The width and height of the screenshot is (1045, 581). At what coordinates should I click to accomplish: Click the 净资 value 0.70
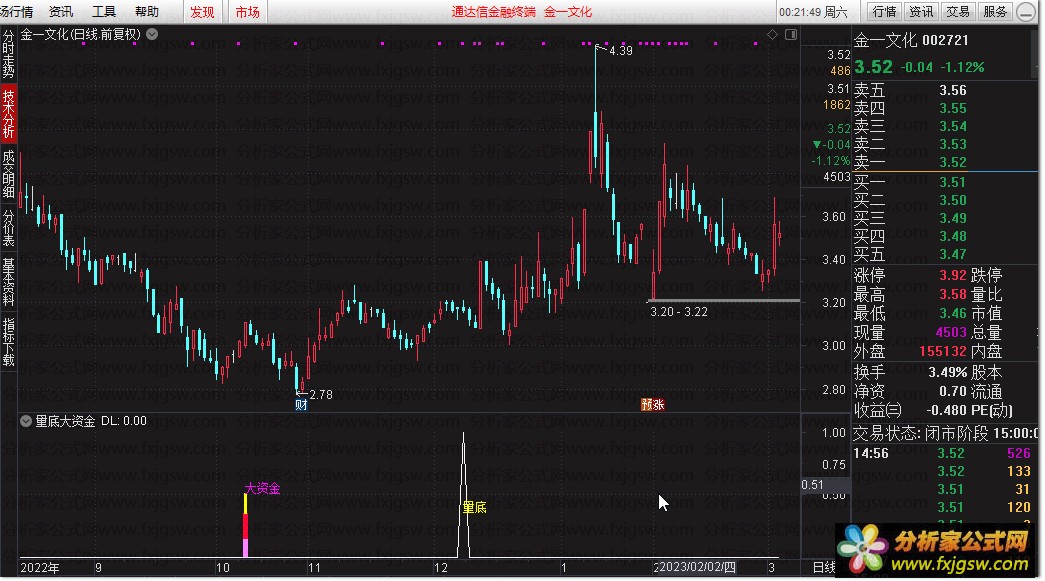pyautogui.click(x=953, y=391)
